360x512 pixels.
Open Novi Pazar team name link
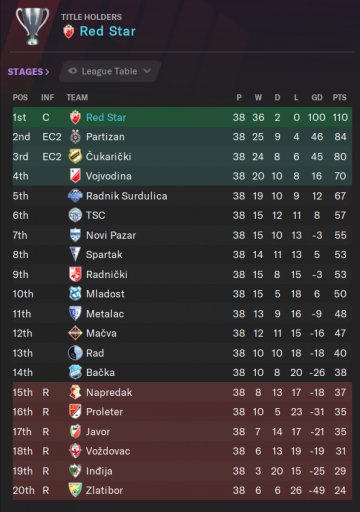click(111, 235)
